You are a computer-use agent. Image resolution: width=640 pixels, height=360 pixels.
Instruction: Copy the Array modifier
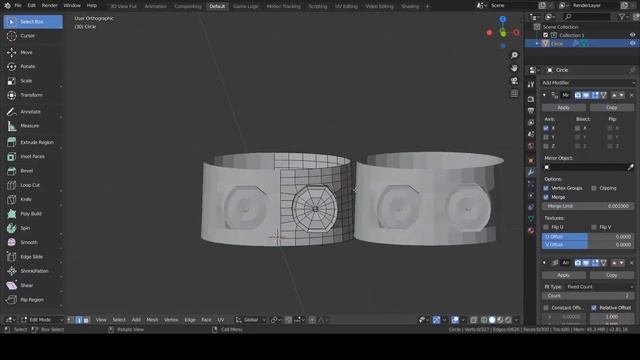click(612, 276)
